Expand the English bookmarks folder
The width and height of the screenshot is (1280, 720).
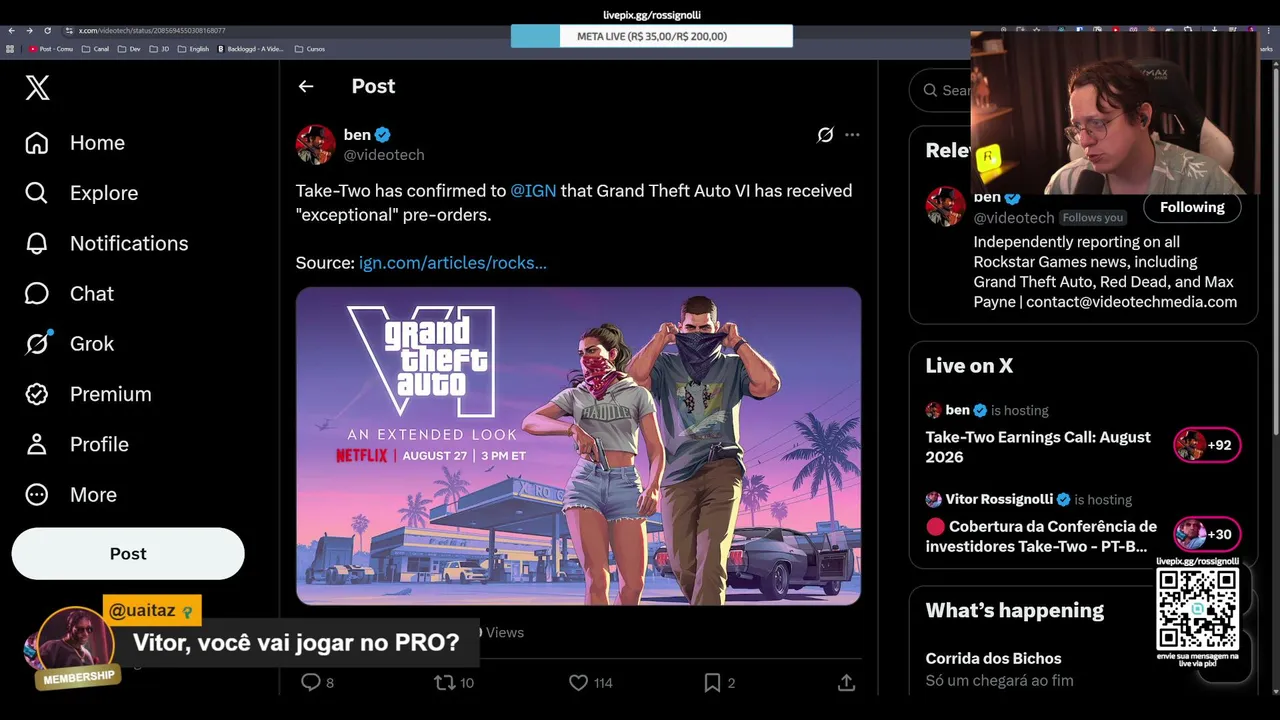(194, 49)
